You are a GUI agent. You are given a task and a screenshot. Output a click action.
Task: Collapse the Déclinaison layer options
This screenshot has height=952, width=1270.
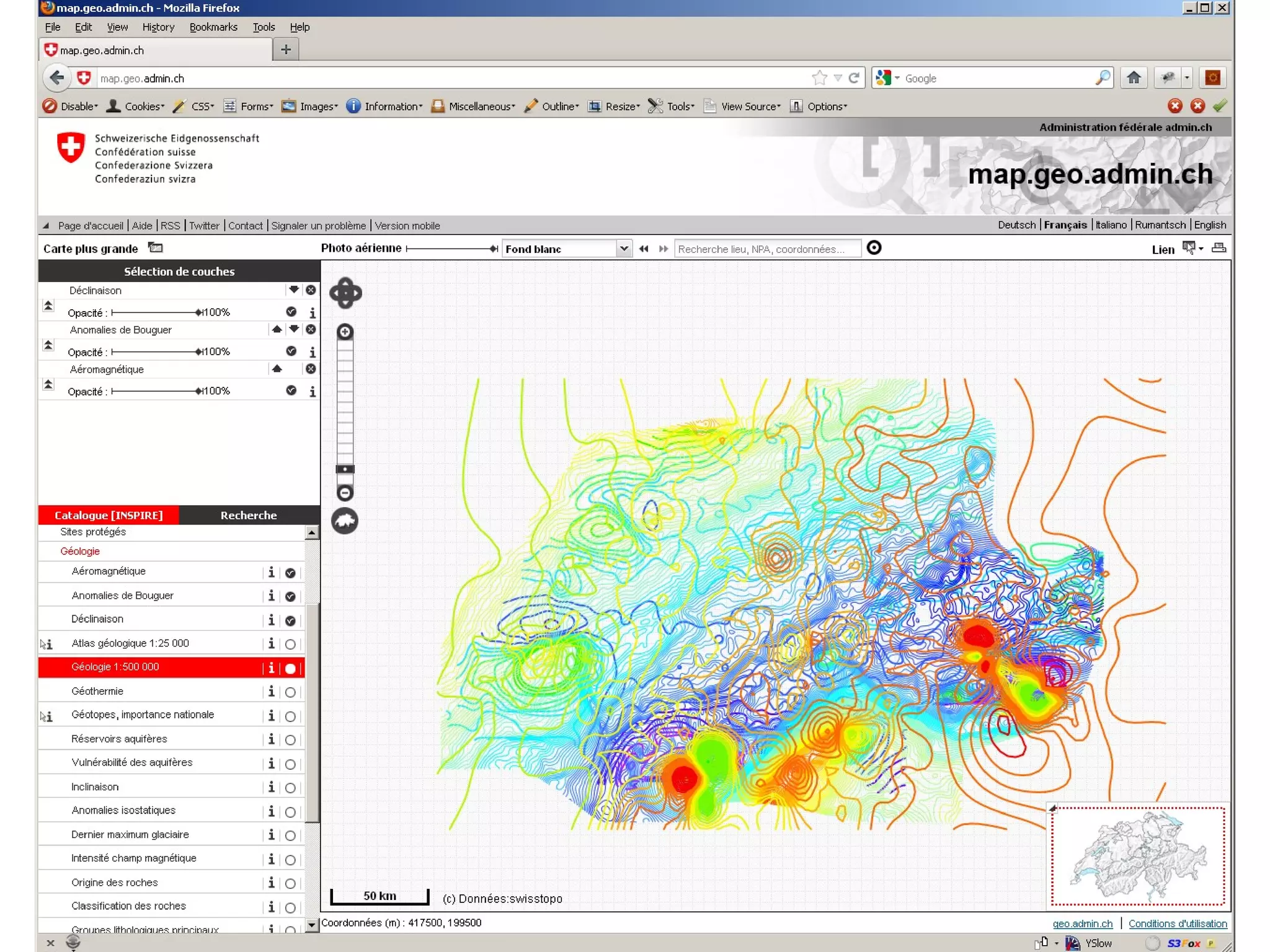(x=48, y=306)
